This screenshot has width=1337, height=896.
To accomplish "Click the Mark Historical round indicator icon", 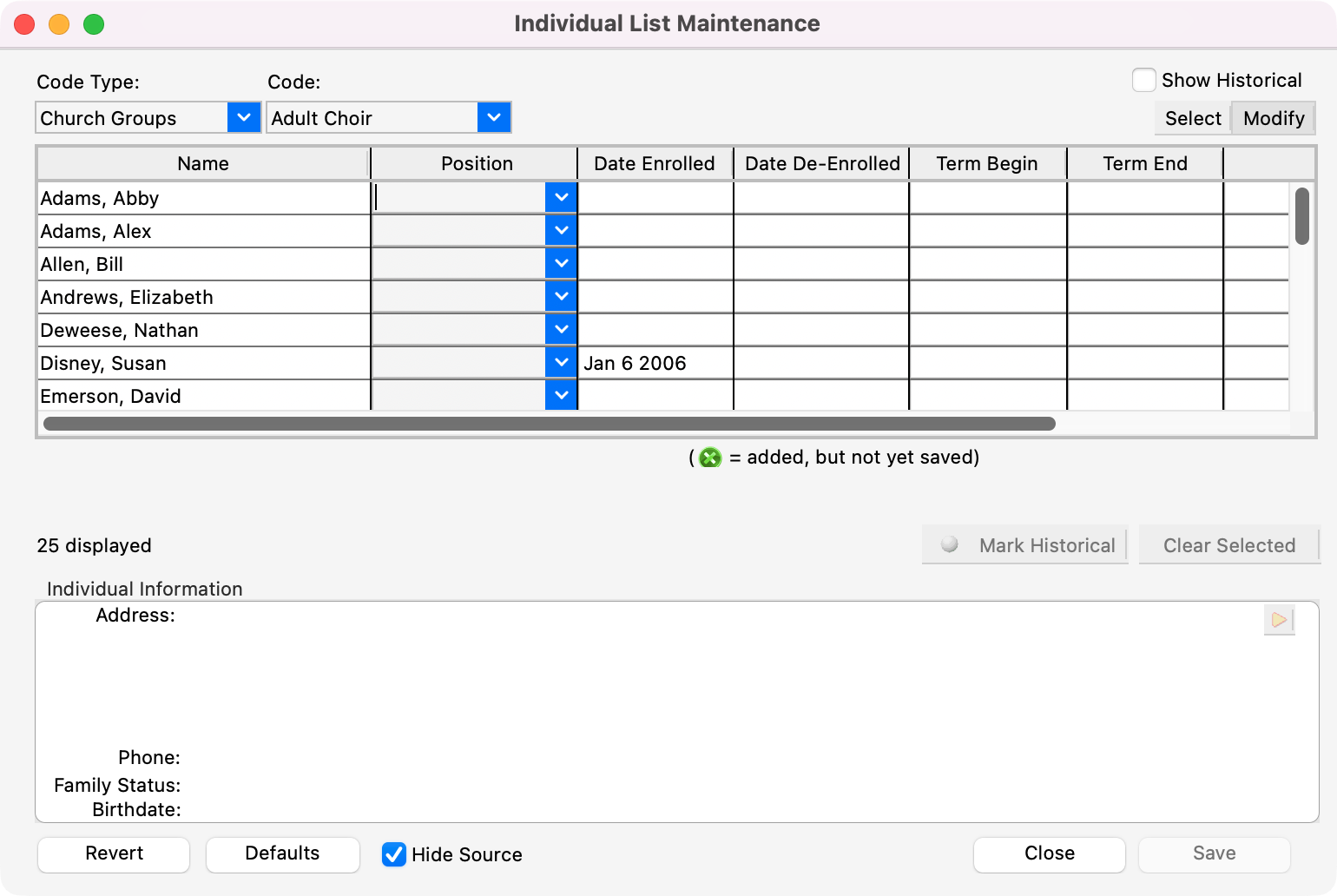I will coord(950,544).
